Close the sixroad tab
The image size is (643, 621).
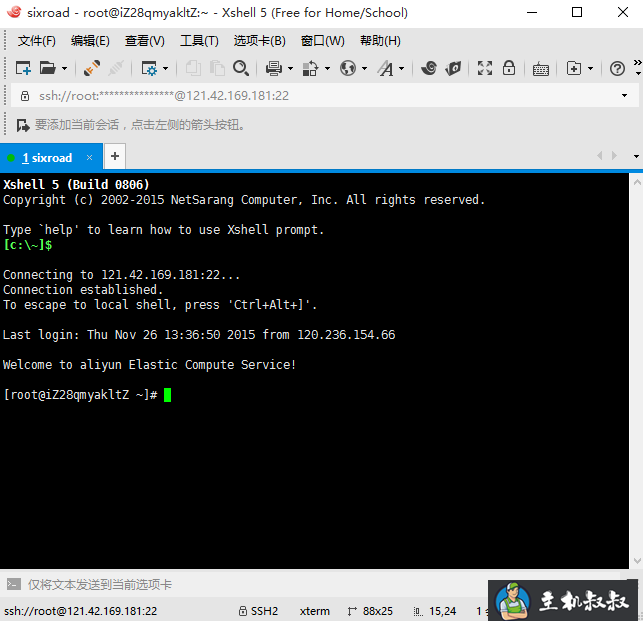click(89, 158)
